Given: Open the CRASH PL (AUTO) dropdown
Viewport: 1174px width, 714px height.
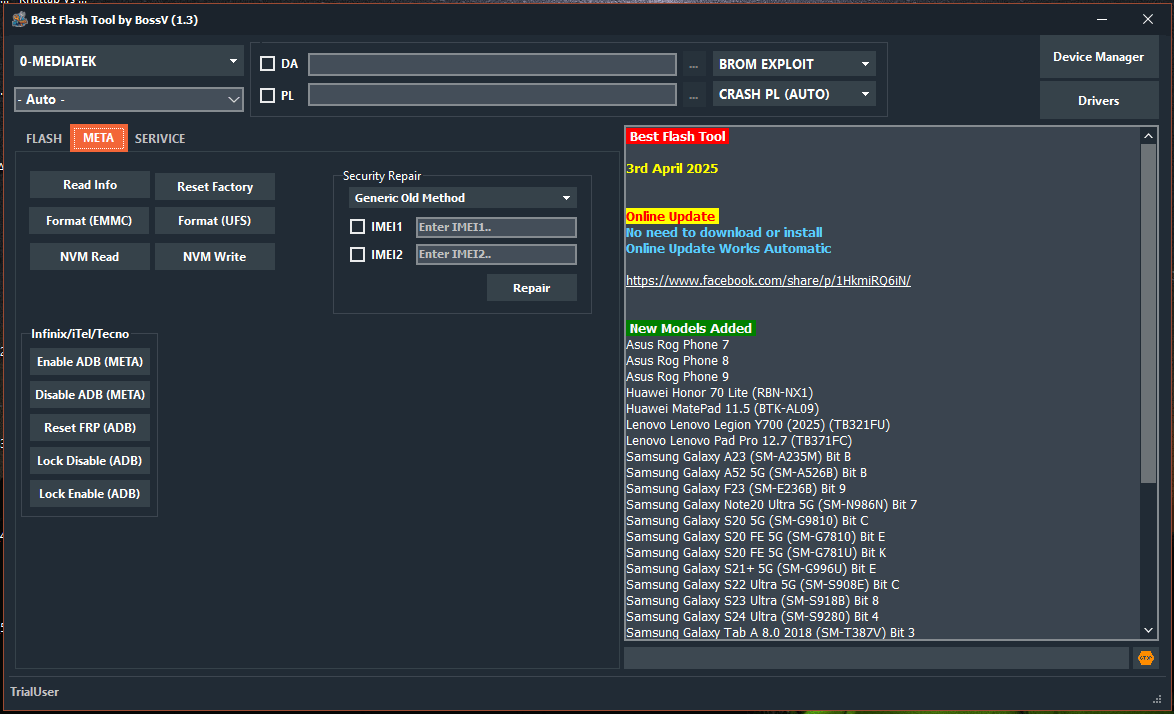Looking at the screenshot, I should point(794,94).
